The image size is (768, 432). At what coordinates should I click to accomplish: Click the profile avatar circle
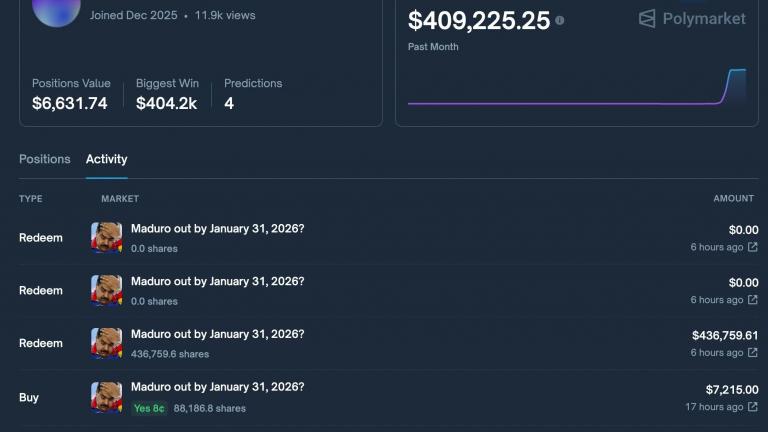(x=56, y=8)
